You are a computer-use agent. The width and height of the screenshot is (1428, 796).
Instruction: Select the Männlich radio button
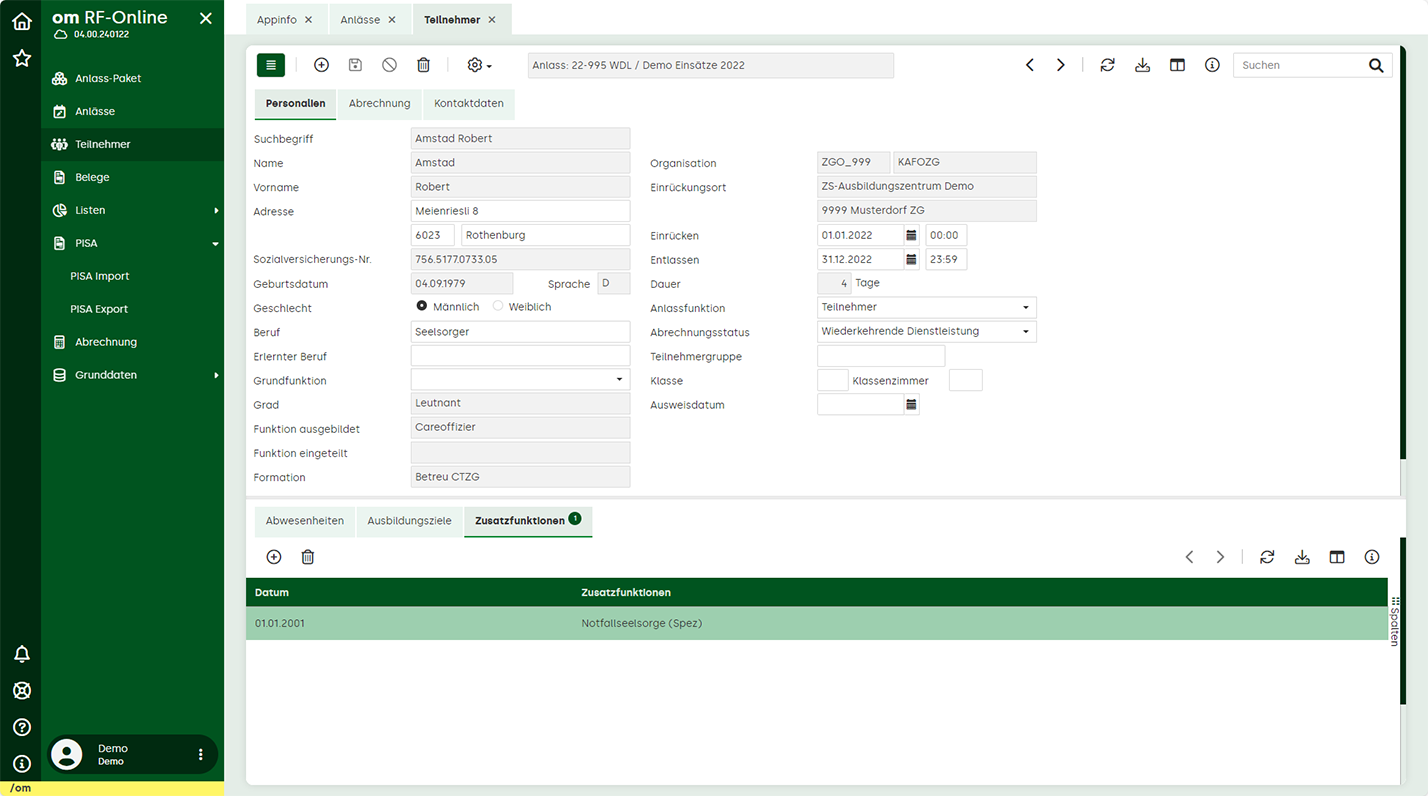(x=422, y=307)
